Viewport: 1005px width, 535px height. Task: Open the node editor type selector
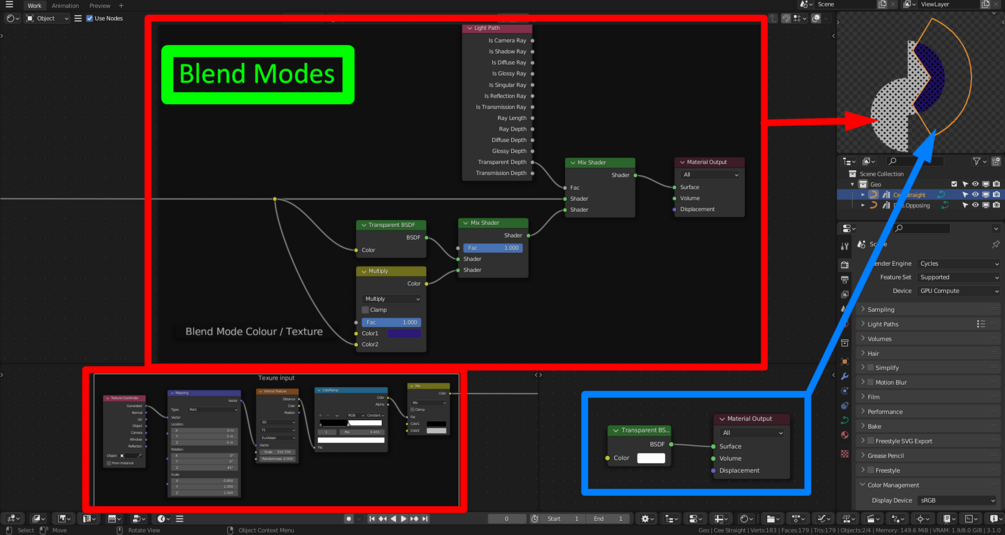click(11, 19)
